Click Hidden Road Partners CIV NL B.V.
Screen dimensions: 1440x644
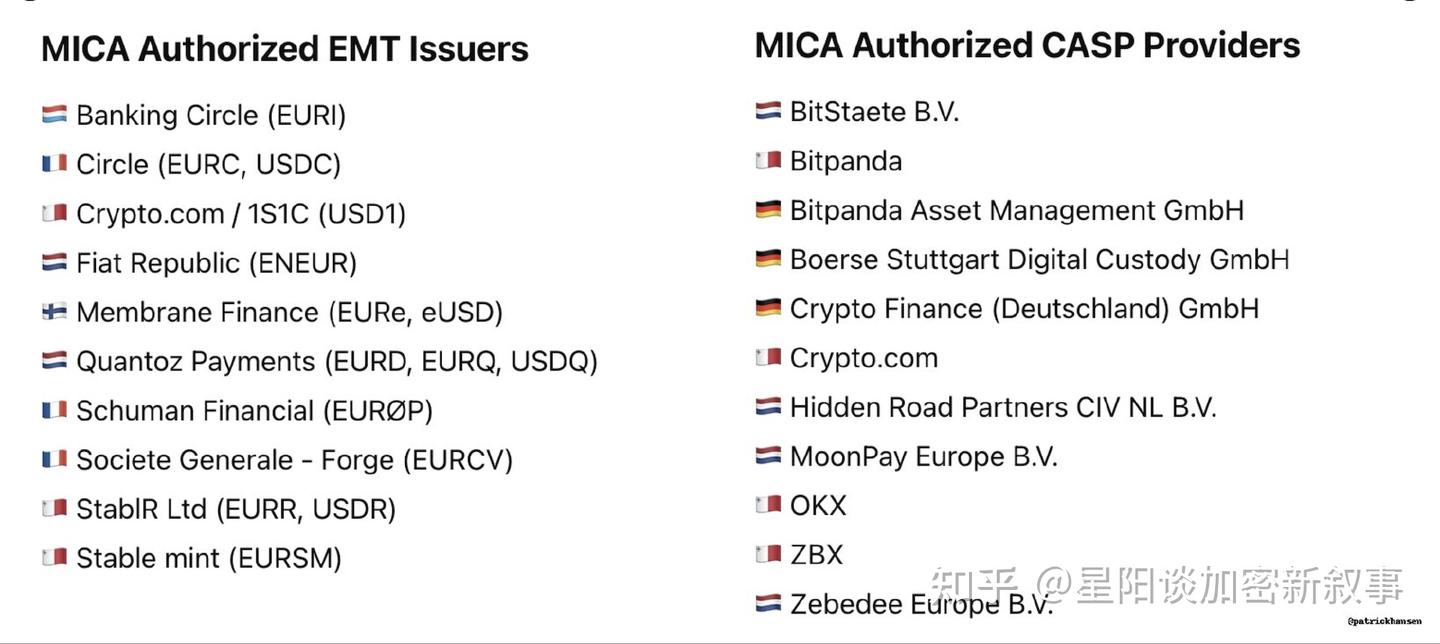click(x=1003, y=408)
